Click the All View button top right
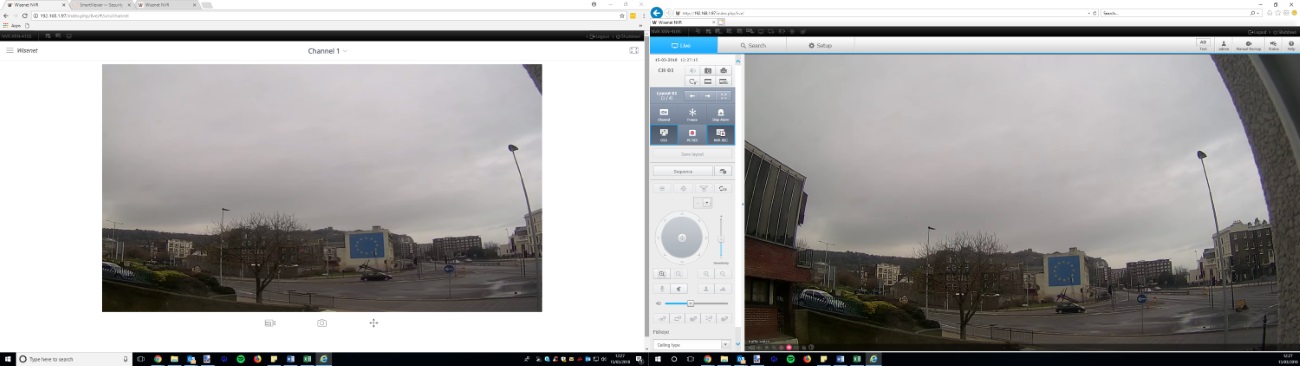This screenshot has width=1300, height=366. (1202, 44)
